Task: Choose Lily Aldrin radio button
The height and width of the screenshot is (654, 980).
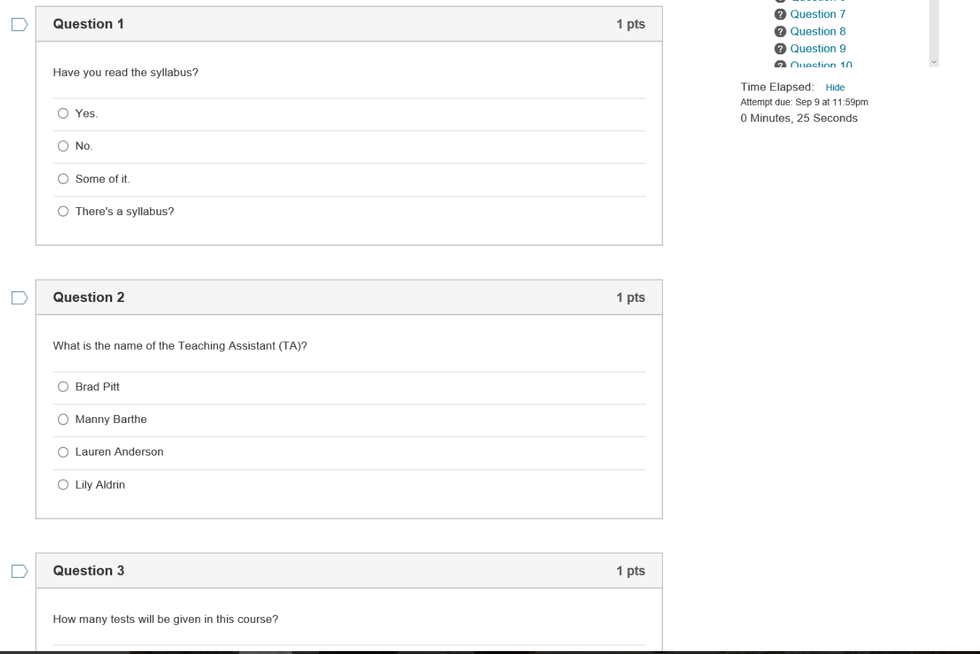Action: [x=63, y=485]
